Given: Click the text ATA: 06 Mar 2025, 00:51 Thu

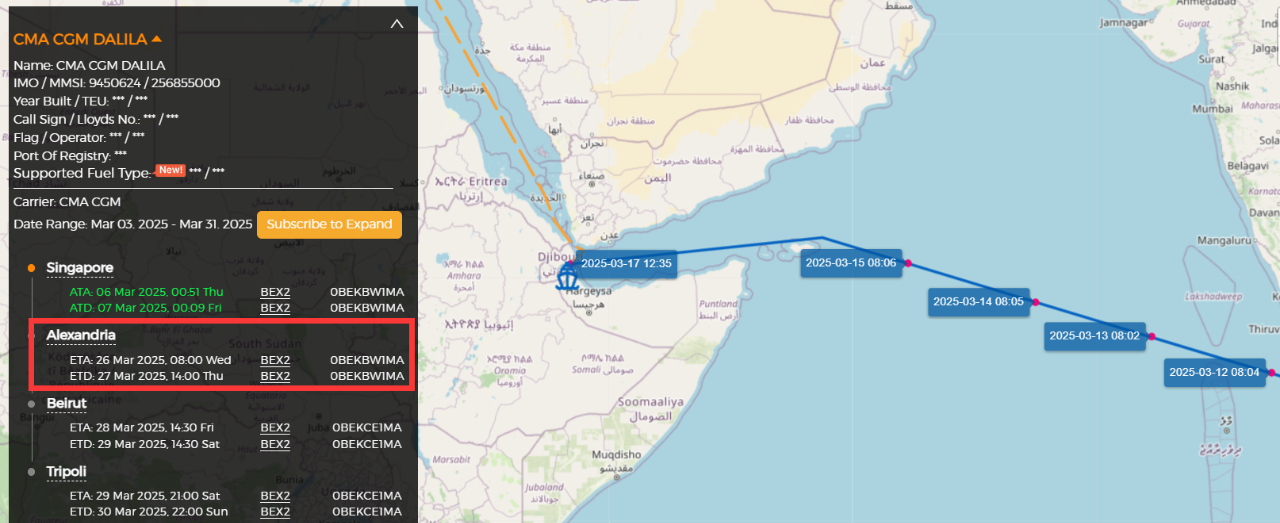Looking at the screenshot, I should pyautogui.click(x=147, y=292).
